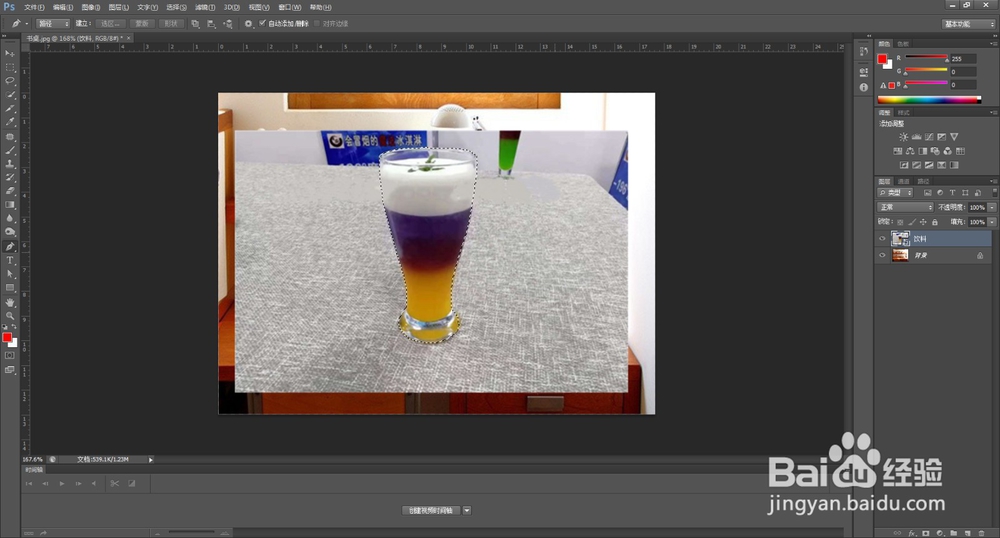Open the 图层(L) menu
This screenshot has width=1000, height=538.
point(119,8)
